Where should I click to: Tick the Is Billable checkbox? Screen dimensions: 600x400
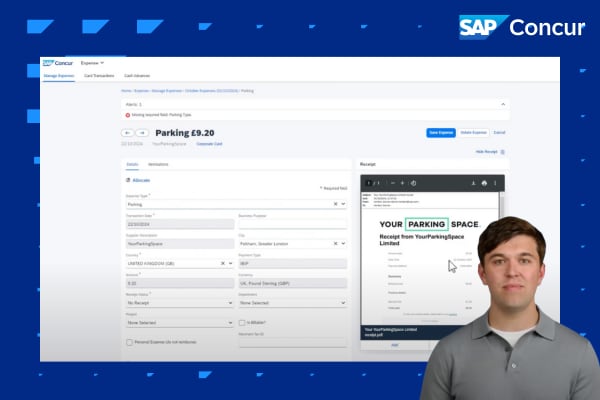coord(243,322)
